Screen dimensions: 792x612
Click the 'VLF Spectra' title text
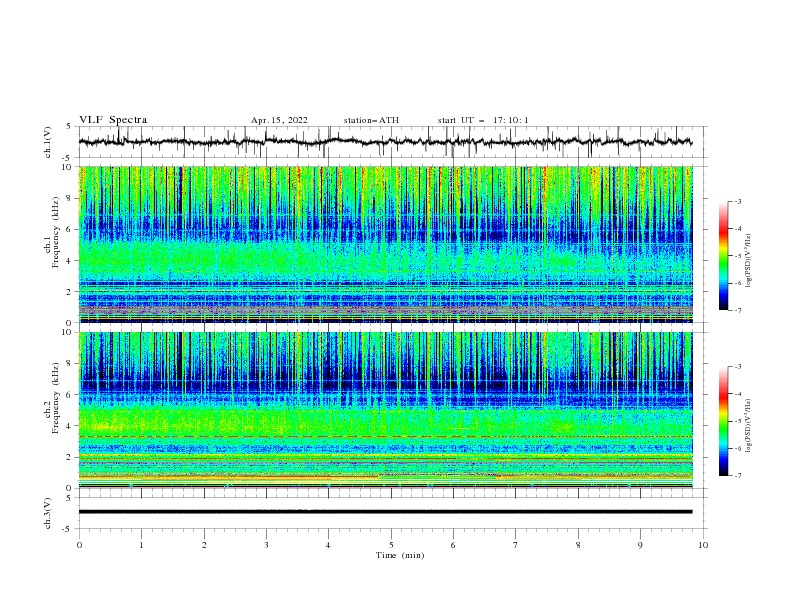pyautogui.click(x=113, y=120)
